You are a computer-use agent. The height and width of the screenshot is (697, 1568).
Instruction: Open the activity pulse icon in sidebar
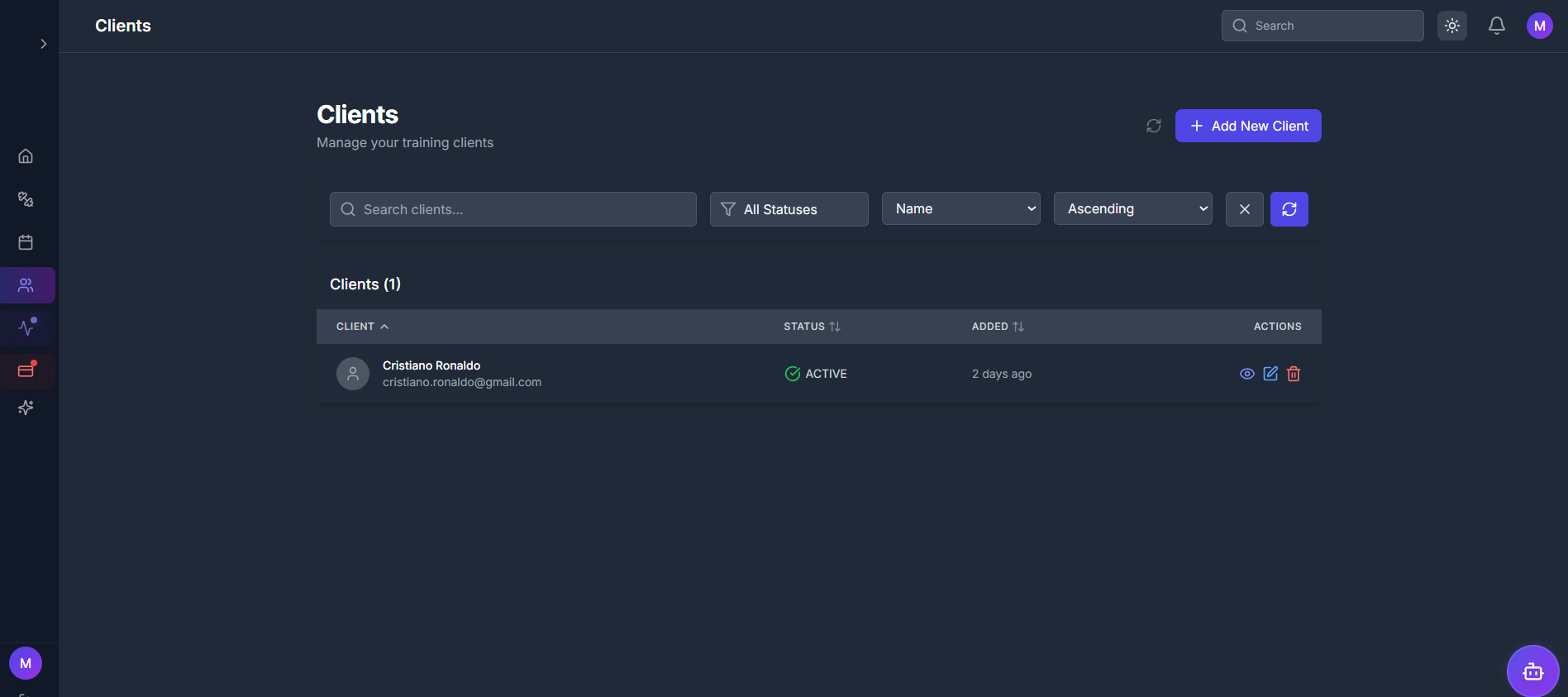coord(26,328)
